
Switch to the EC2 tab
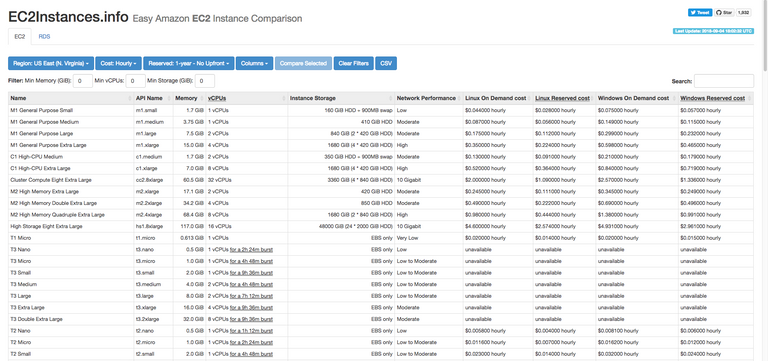pos(20,37)
